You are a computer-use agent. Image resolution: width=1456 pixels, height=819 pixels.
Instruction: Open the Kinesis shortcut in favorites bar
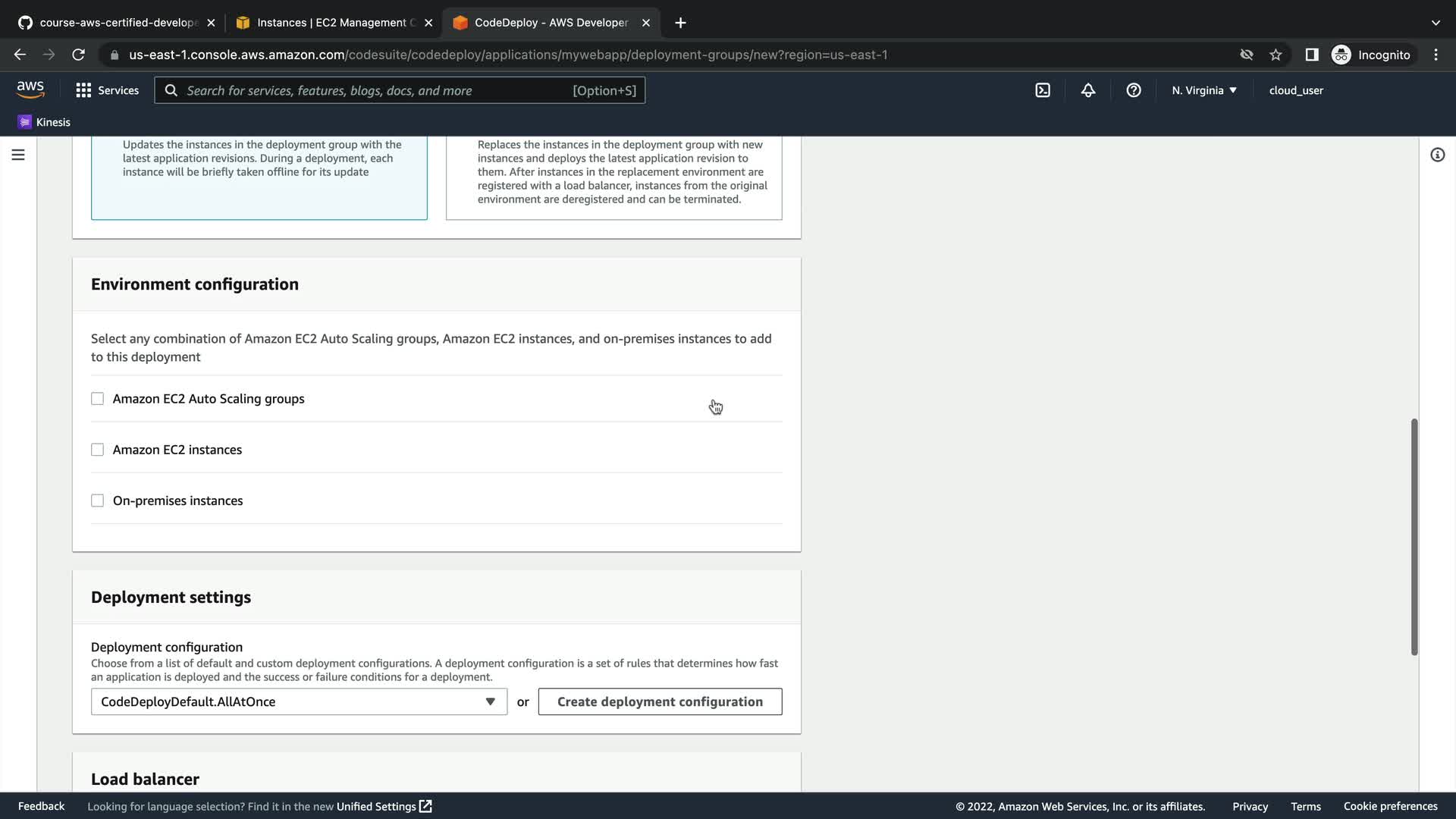click(44, 122)
